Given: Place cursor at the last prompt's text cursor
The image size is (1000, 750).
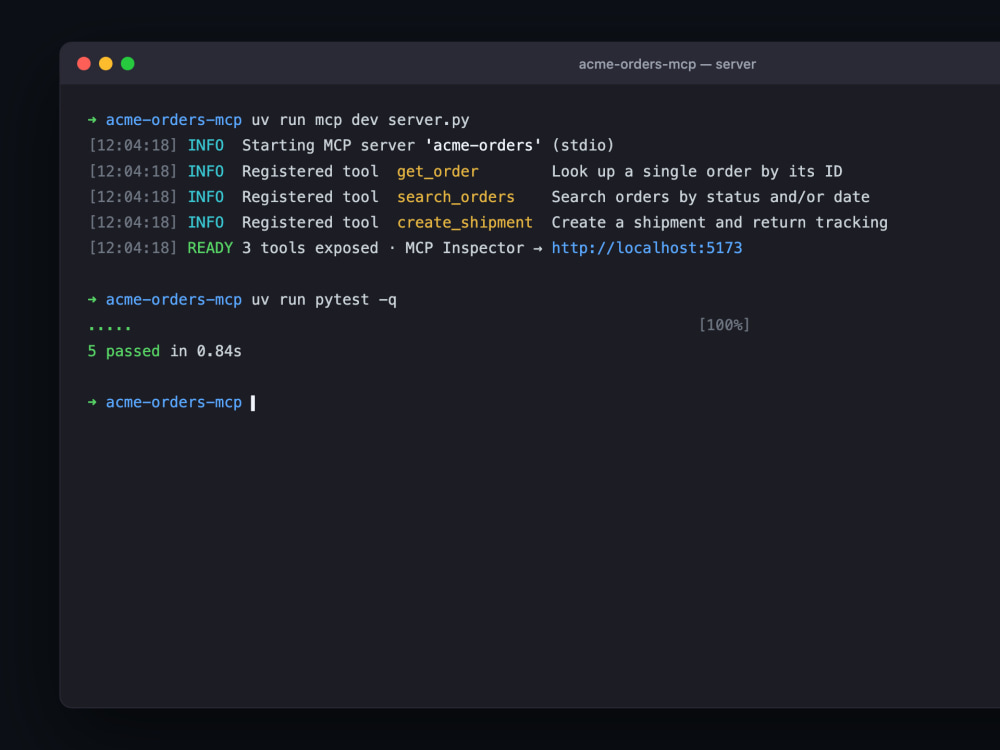Looking at the screenshot, I should (x=253, y=403).
